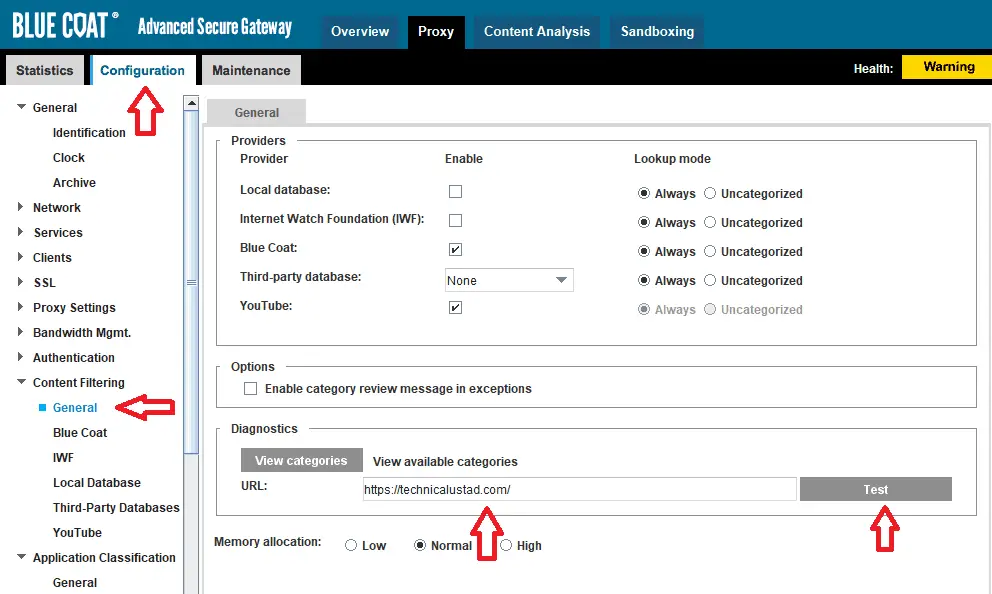Open the YouTube tree item
The width and height of the screenshot is (992, 594).
[x=77, y=533]
